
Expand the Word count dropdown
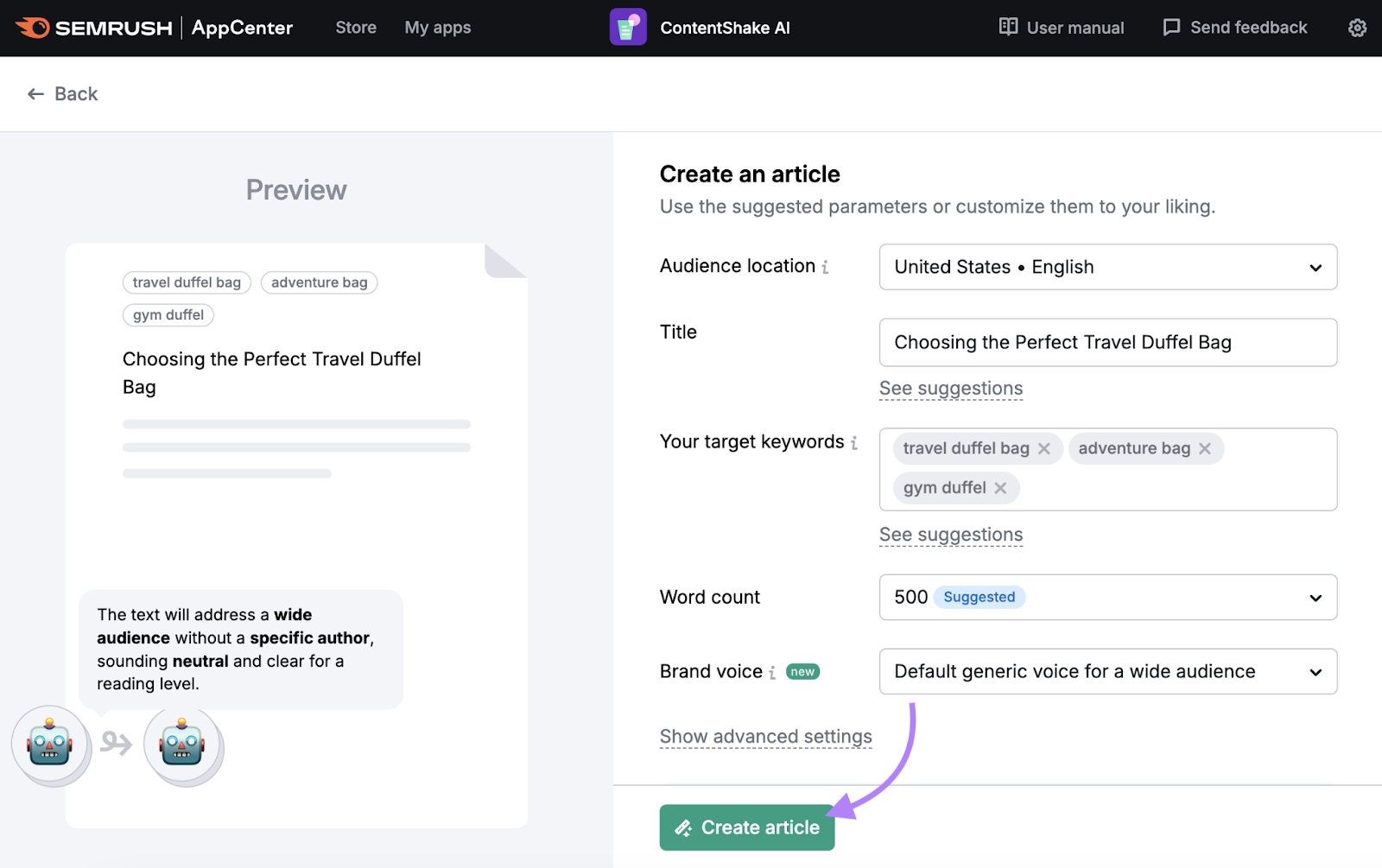1107,597
